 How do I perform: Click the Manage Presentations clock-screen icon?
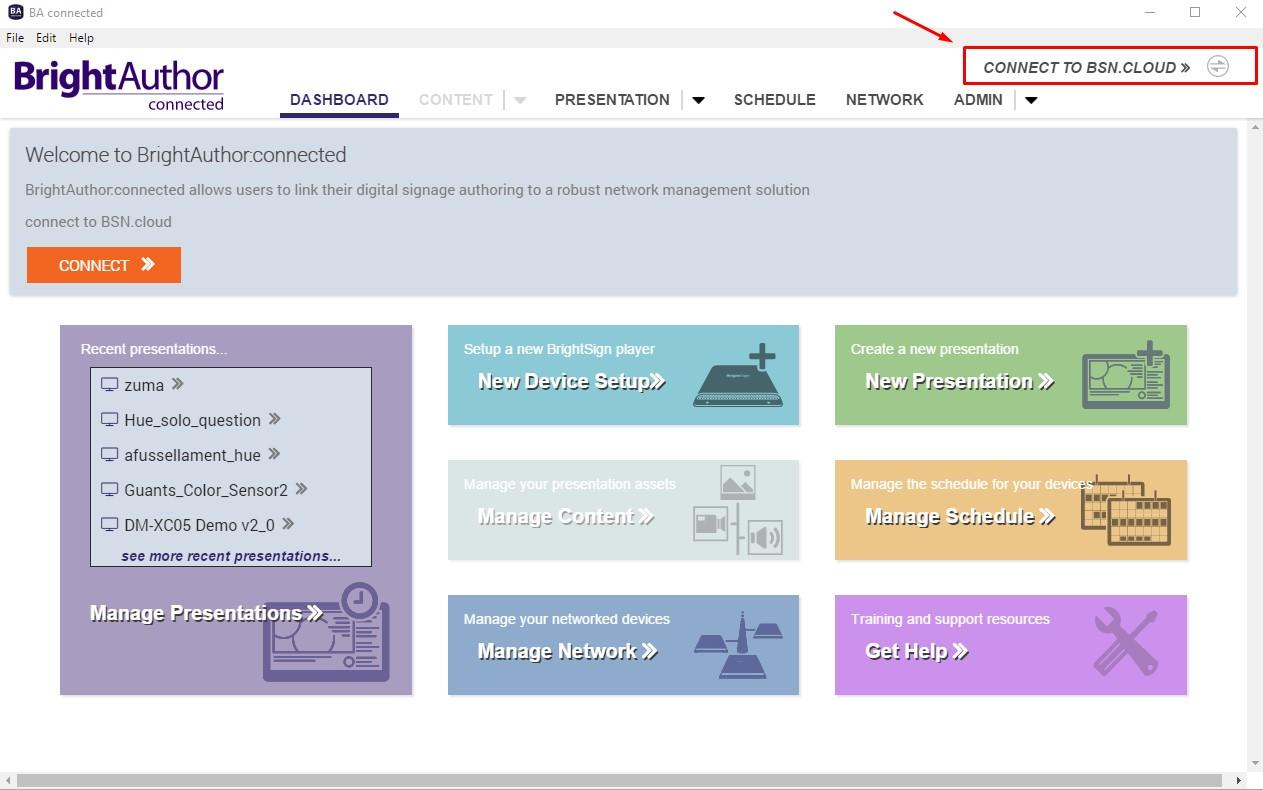click(x=326, y=633)
